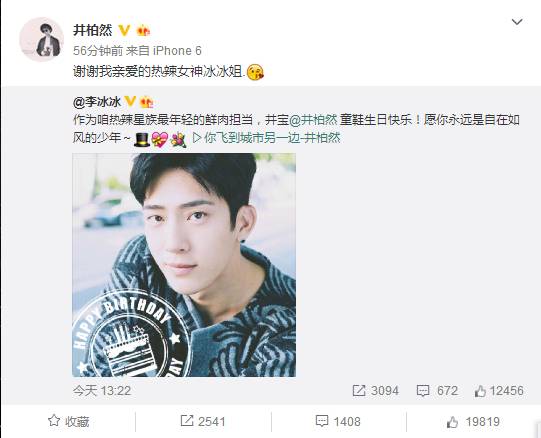Open the original post time 今天 13:22
This screenshot has height=438, width=541.
pyautogui.click(x=102, y=391)
